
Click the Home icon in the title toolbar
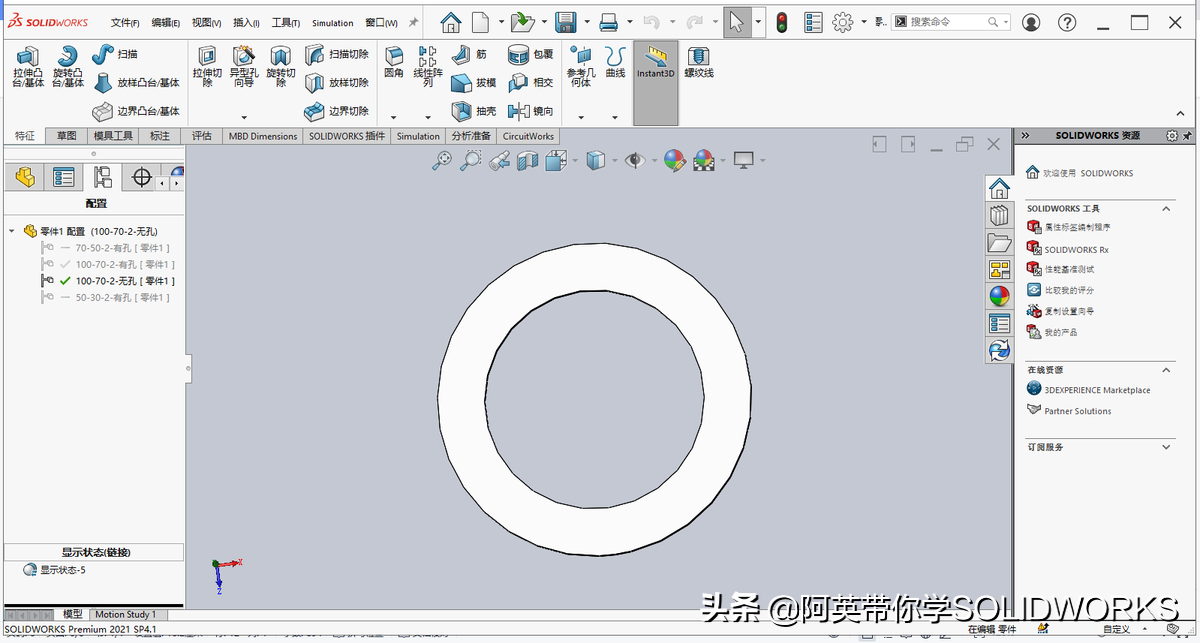tap(451, 22)
